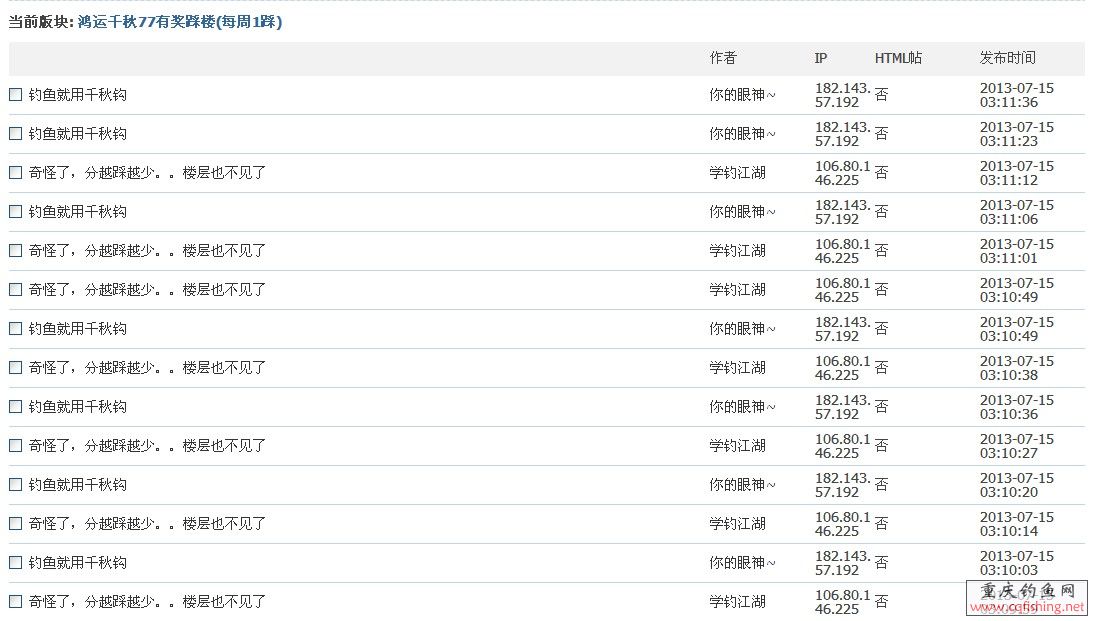Check the box for 03:11:01 post
The height and width of the screenshot is (621, 1093).
[15, 250]
